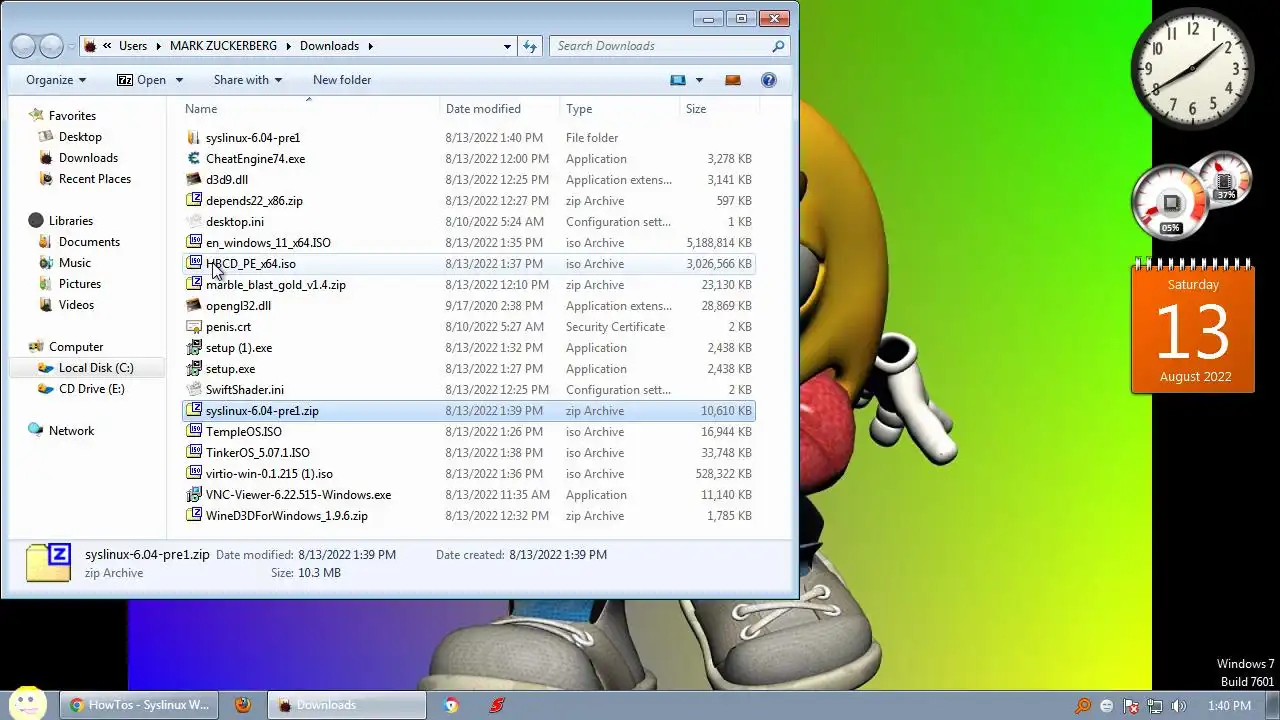The width and height of the screenshot is (1280, 720).
Task: Select the TempleOS.ISO file name
Action: pos(244,432)
